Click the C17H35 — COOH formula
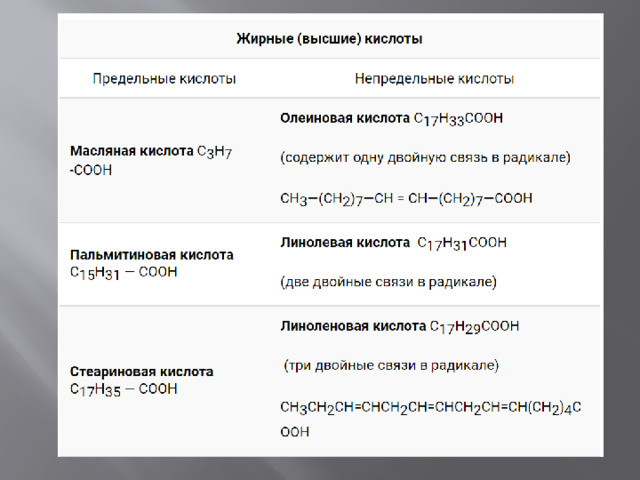Image resolution: width=640 pixels, height=480 pixels. 124,389
